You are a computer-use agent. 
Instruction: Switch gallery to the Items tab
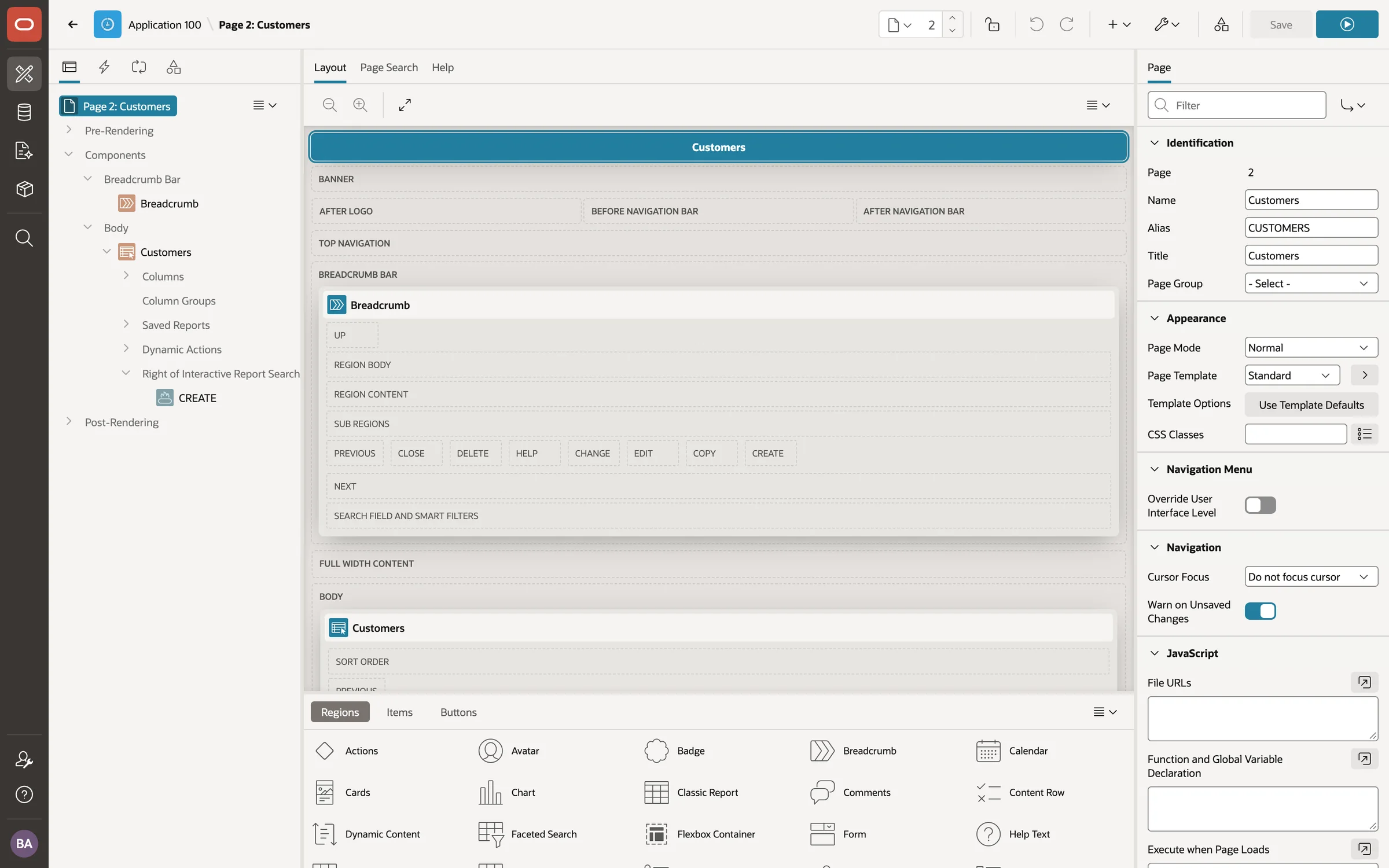point(399,712)
